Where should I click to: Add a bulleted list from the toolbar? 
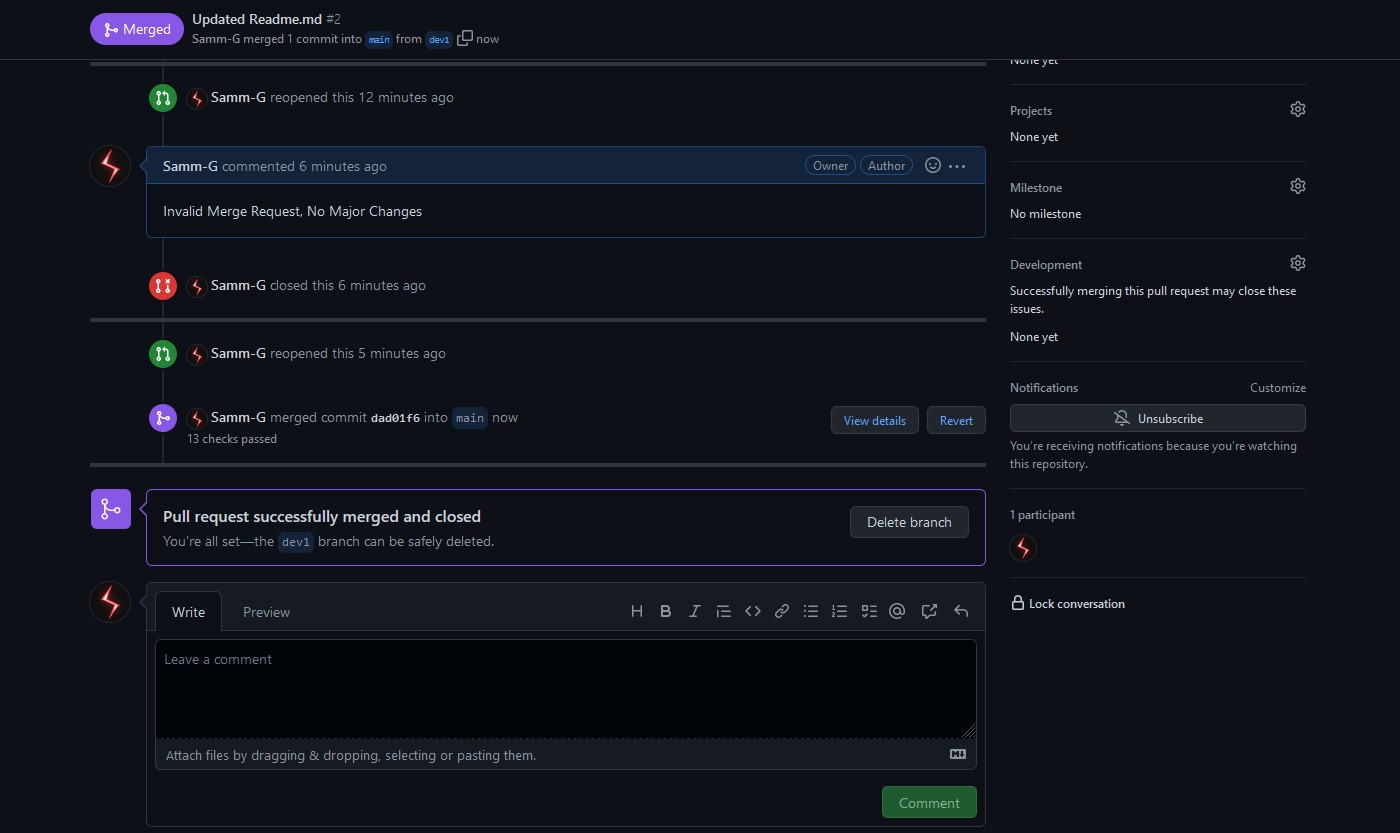(x=810, y=611)
